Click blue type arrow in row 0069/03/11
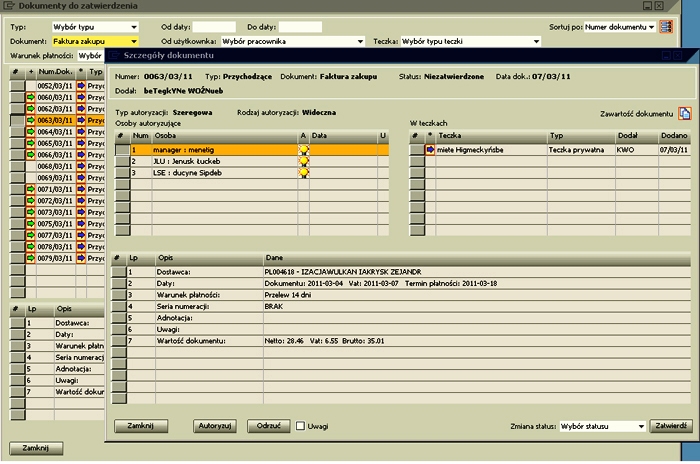 coord(81,178)
